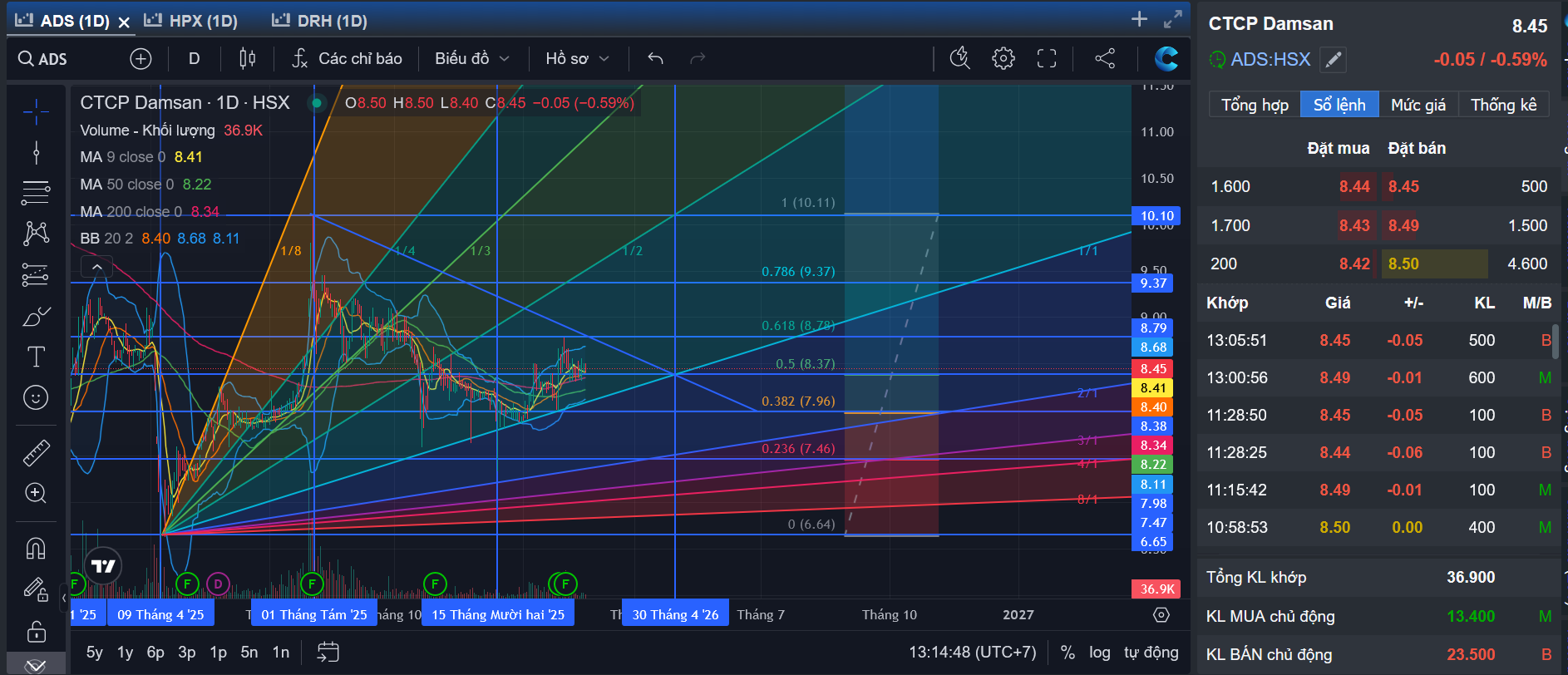The height and width of the screenshot is (675, 1568).
Task: Open the 'Tổng hợp' tab
Action: point(1255,105)
